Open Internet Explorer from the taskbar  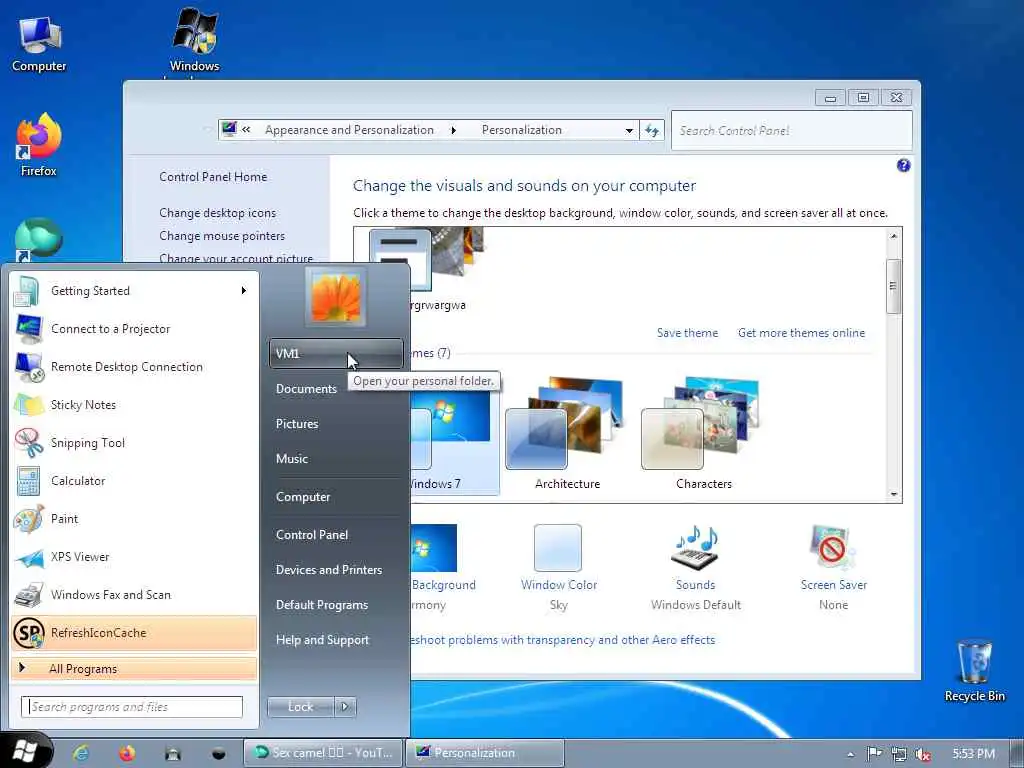click(x=81, y=753)
